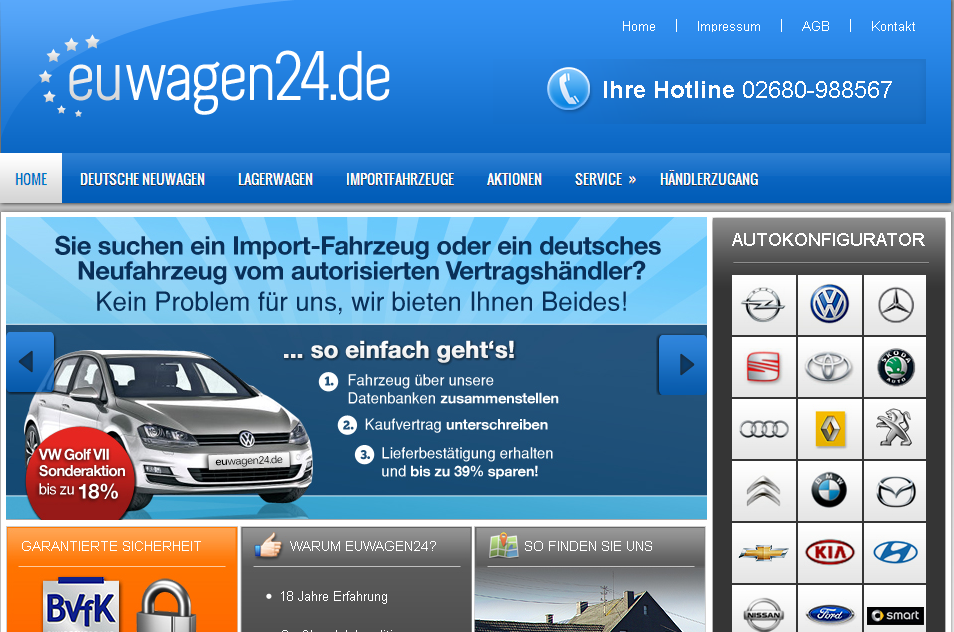The image size is (954, 632).
Task: Open the Toyota brand configurator
Action: click(x=829, y=367)
